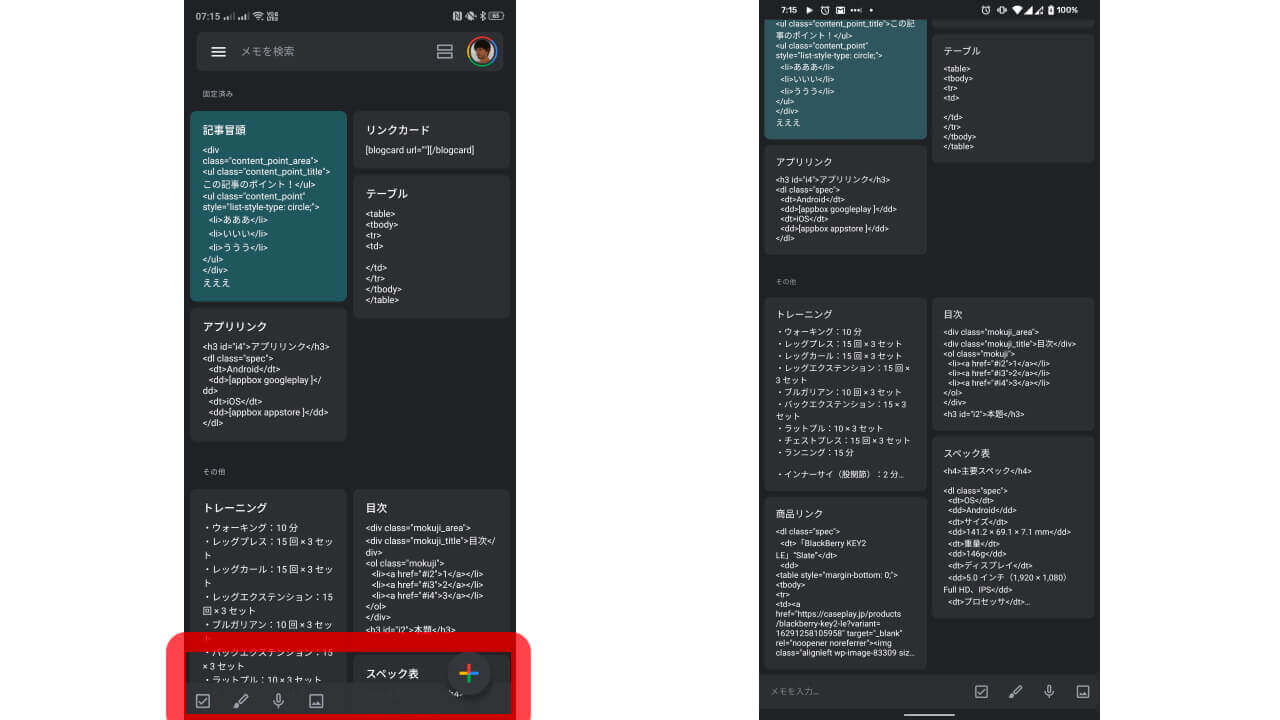Open the hamburger navigation menu
This screenshot has height=720, width=1280.
pos(218,52)
